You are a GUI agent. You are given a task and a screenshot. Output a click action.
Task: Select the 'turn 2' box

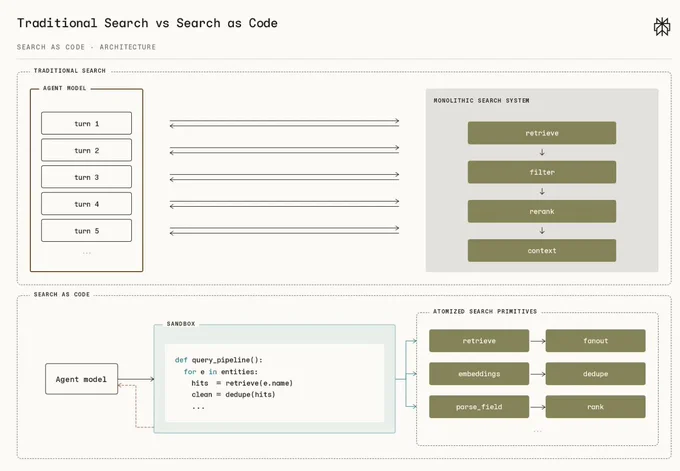pos(86,150)
